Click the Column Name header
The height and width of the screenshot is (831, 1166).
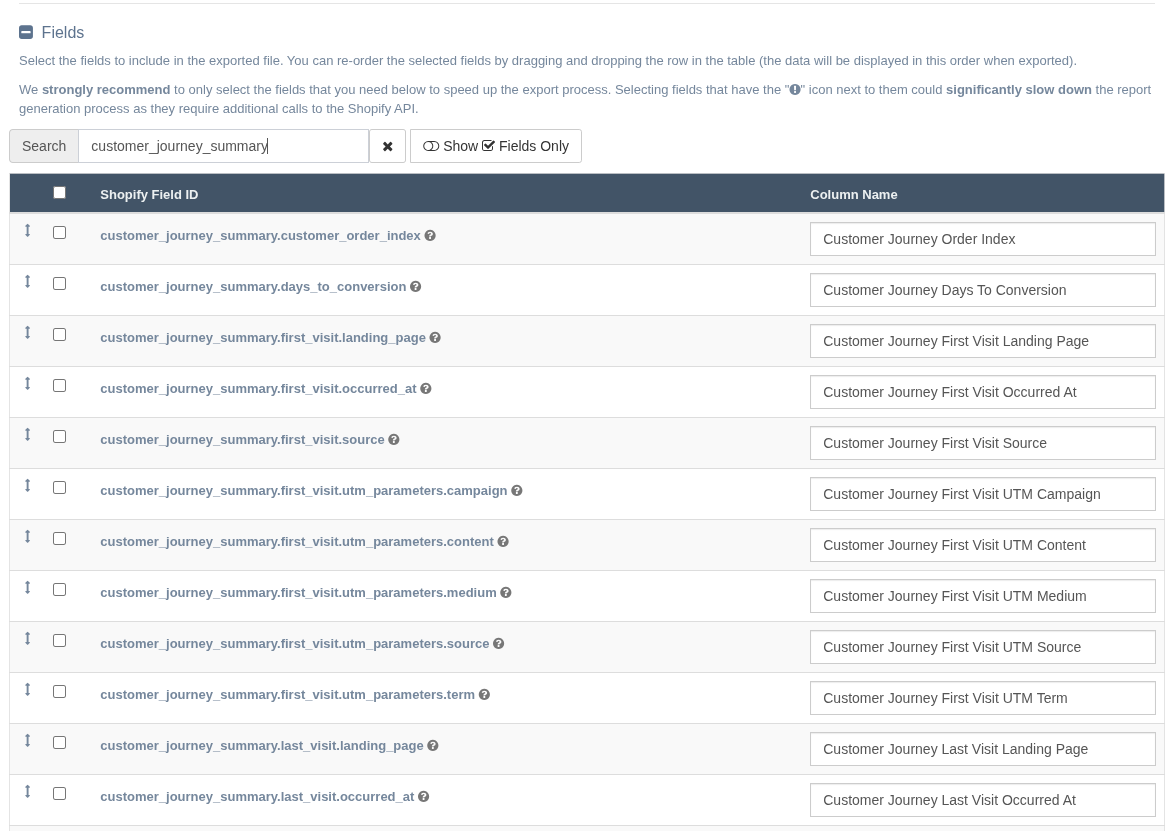point(853,195)
